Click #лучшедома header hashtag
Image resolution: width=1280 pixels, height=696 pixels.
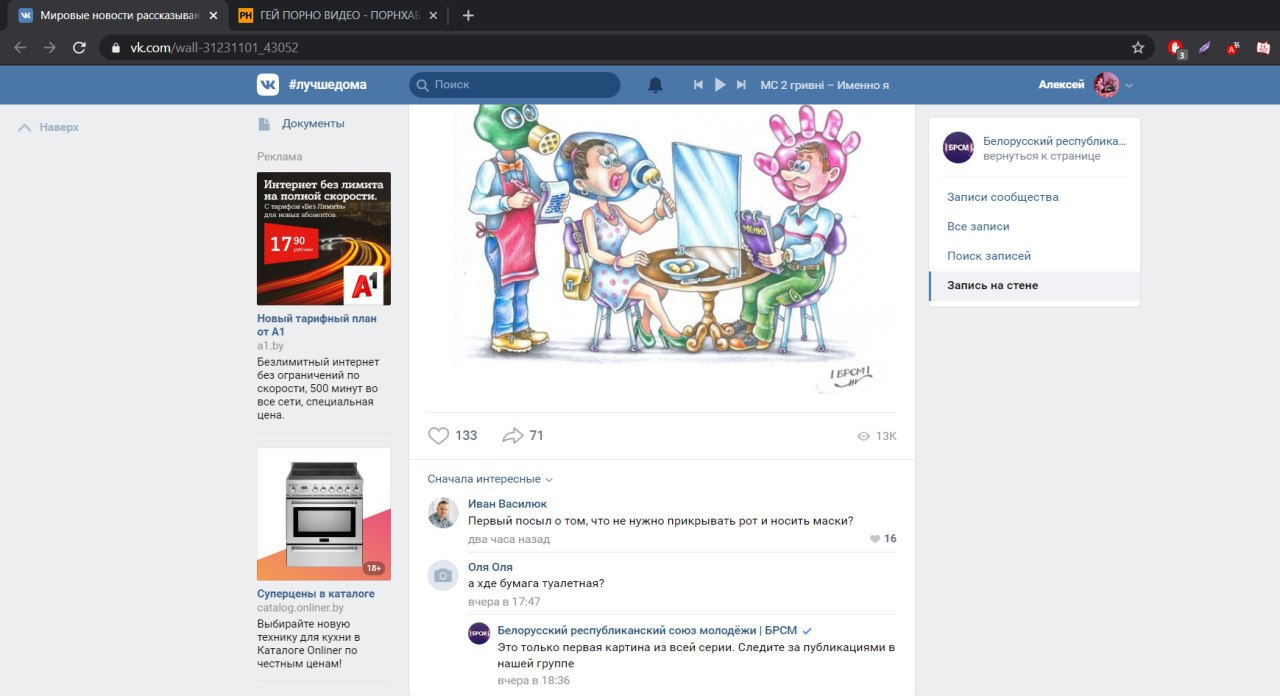pyautogui.click(x=327, y=85)
